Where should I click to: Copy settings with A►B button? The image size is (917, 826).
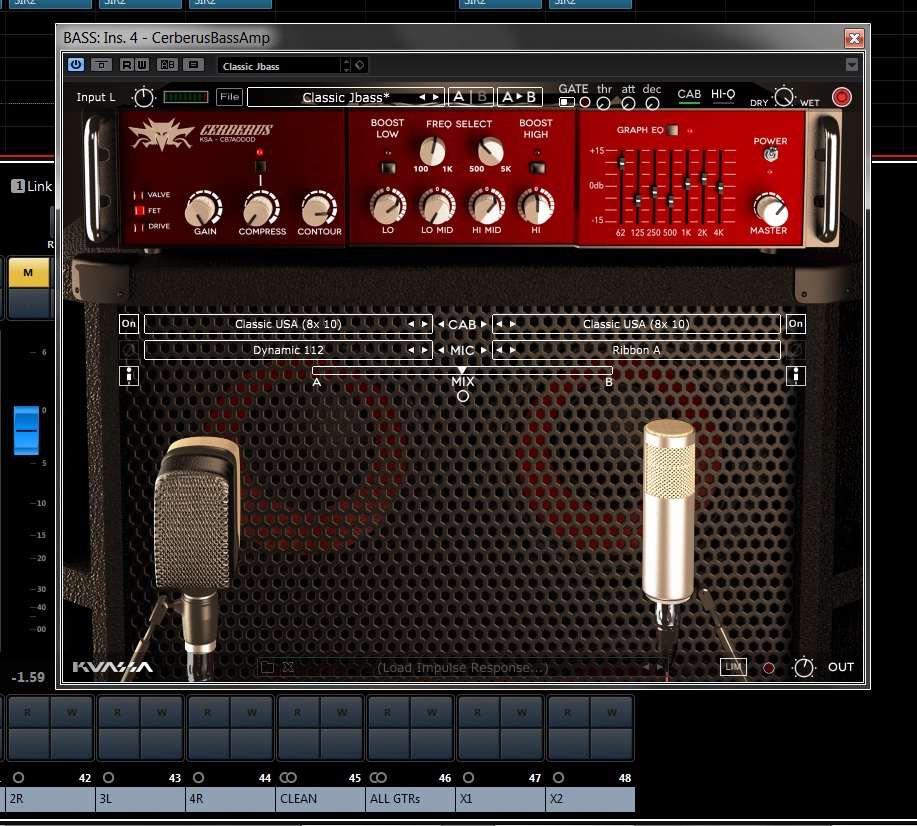(519, 97)
